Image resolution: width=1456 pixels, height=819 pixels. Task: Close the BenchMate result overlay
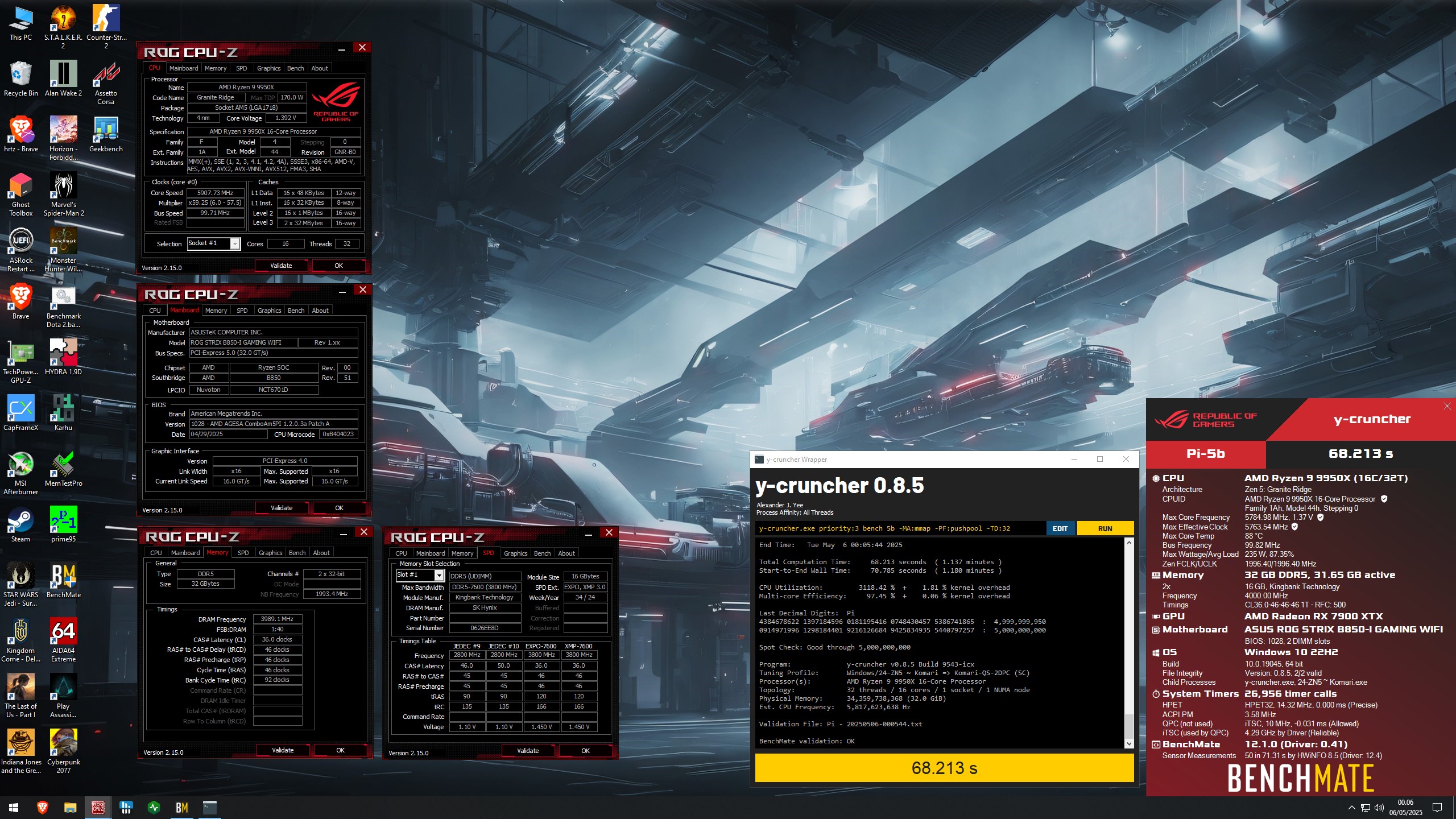tap(1447, 406)
